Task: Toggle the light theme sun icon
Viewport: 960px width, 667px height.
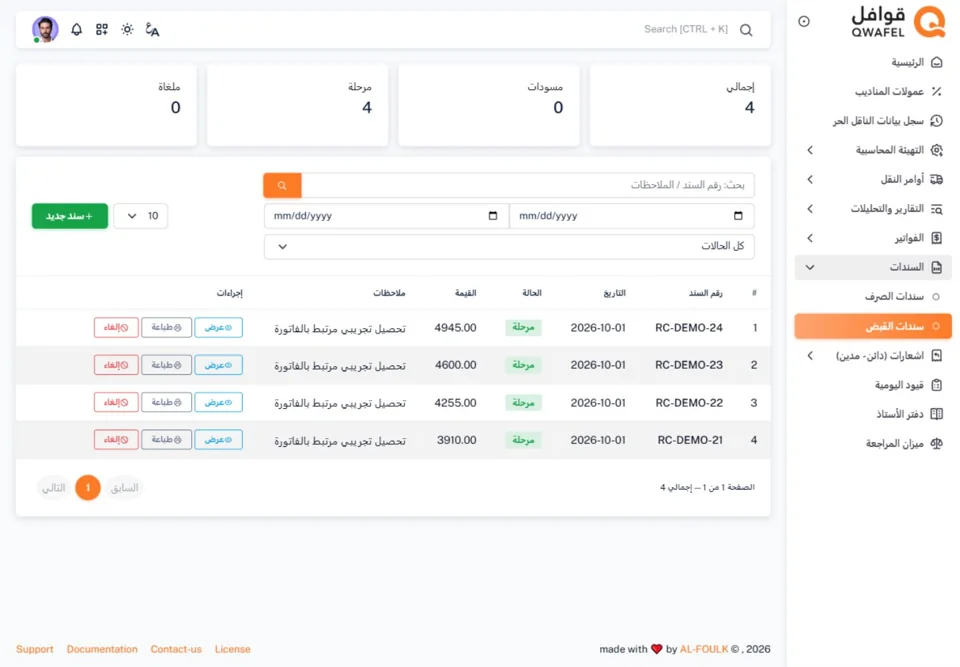Action: pyautogui.click(x=127, y=29)
